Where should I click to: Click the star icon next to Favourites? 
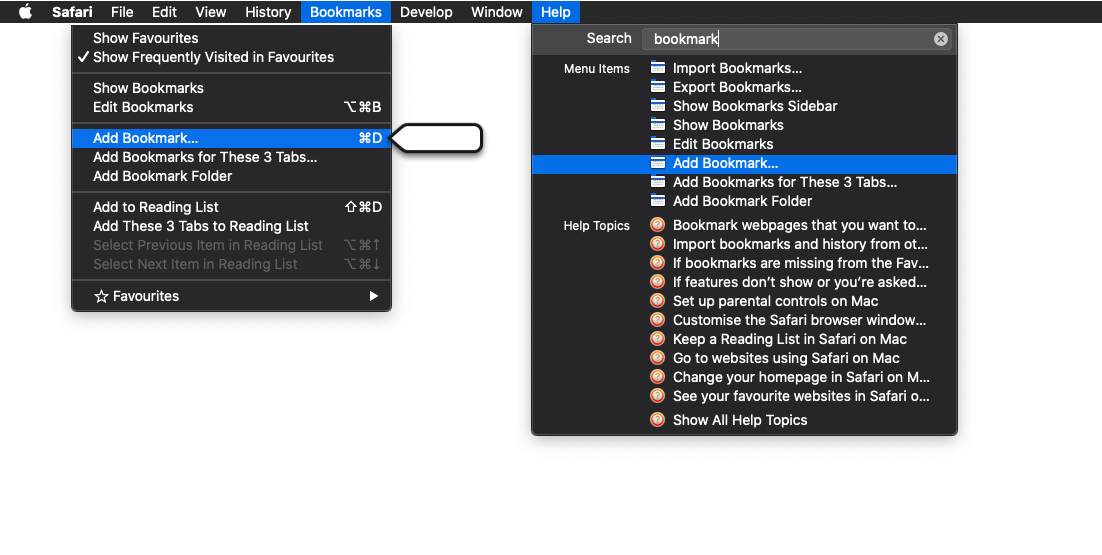(101, 296)
